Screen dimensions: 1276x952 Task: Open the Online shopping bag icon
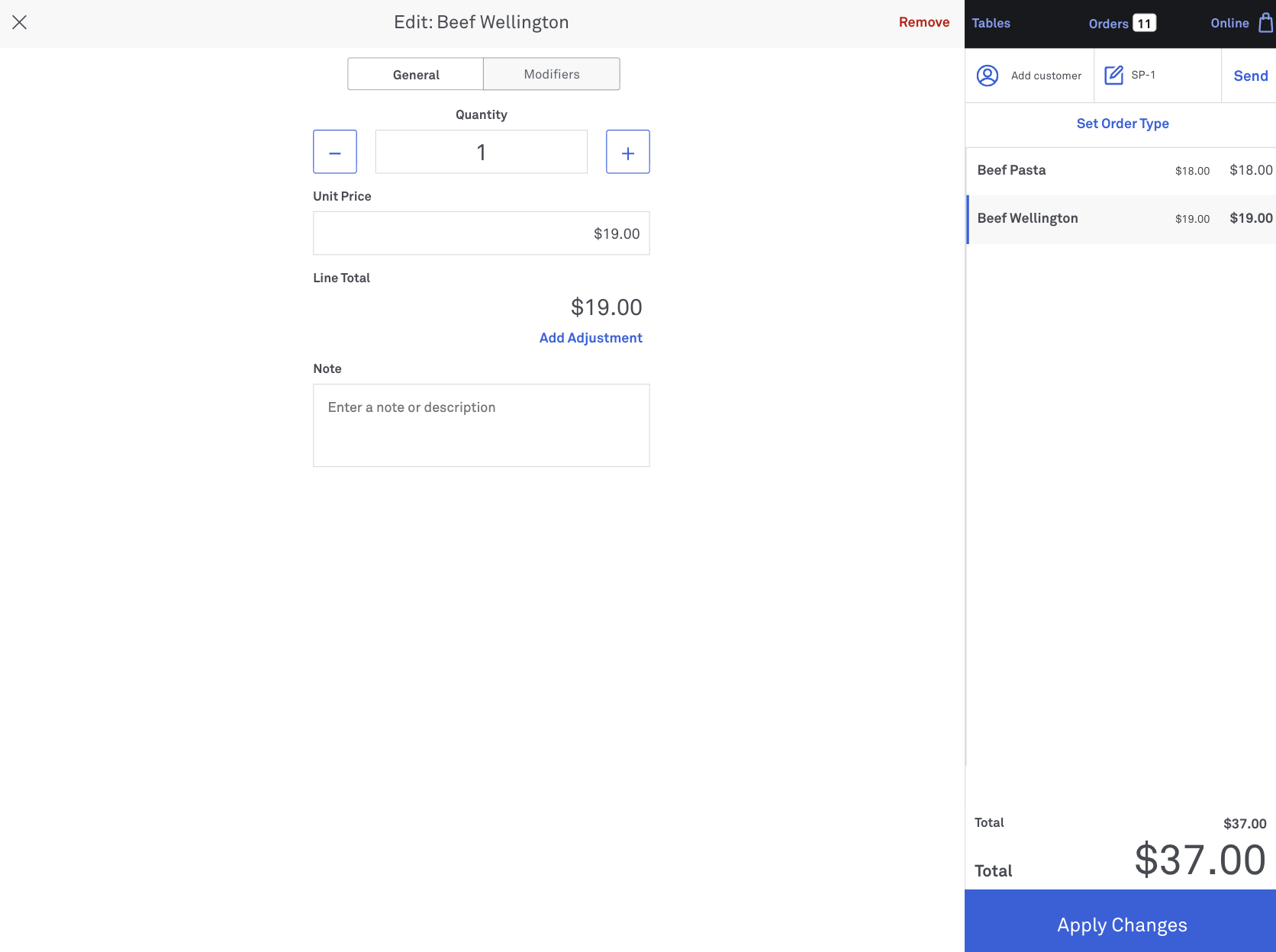pyautogui.click(x=1265, y=23)
